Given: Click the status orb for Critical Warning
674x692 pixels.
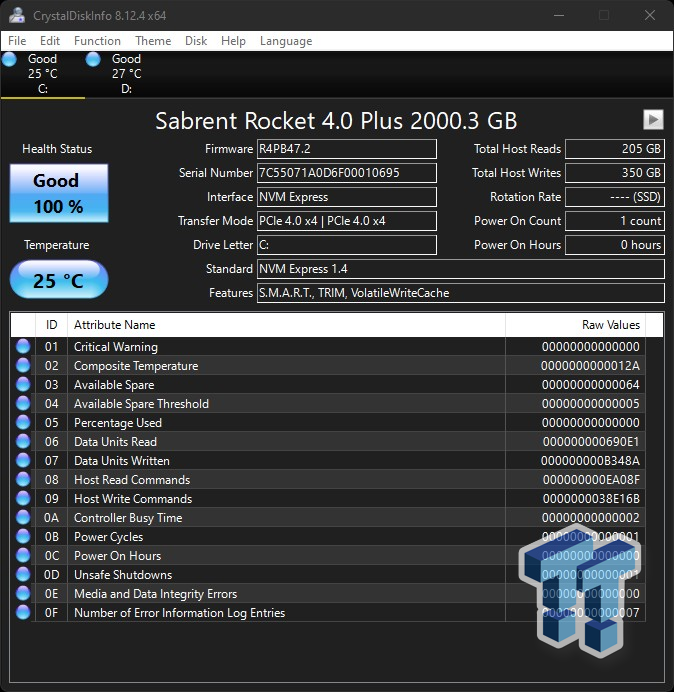Looking at the screenshot, I should click(x=23, y=347).
